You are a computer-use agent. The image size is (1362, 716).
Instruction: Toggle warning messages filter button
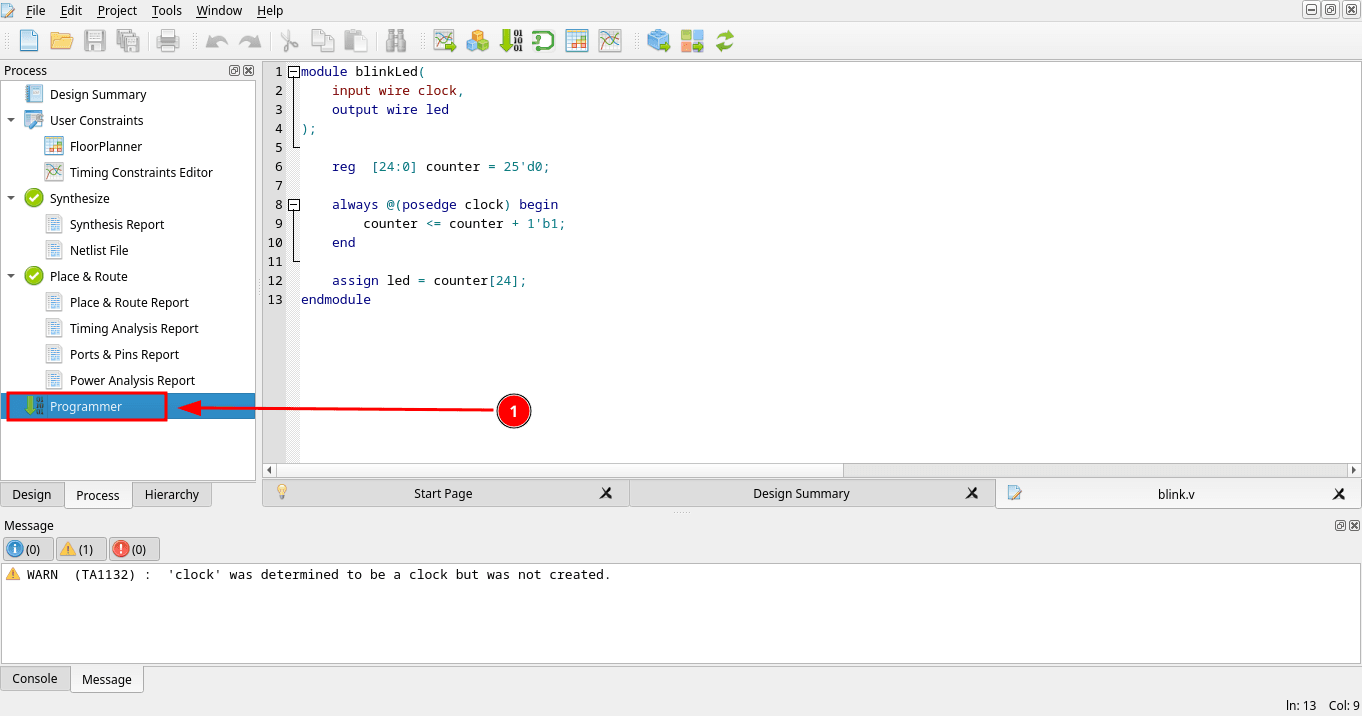pyautogui.click(x=81, y=549)
